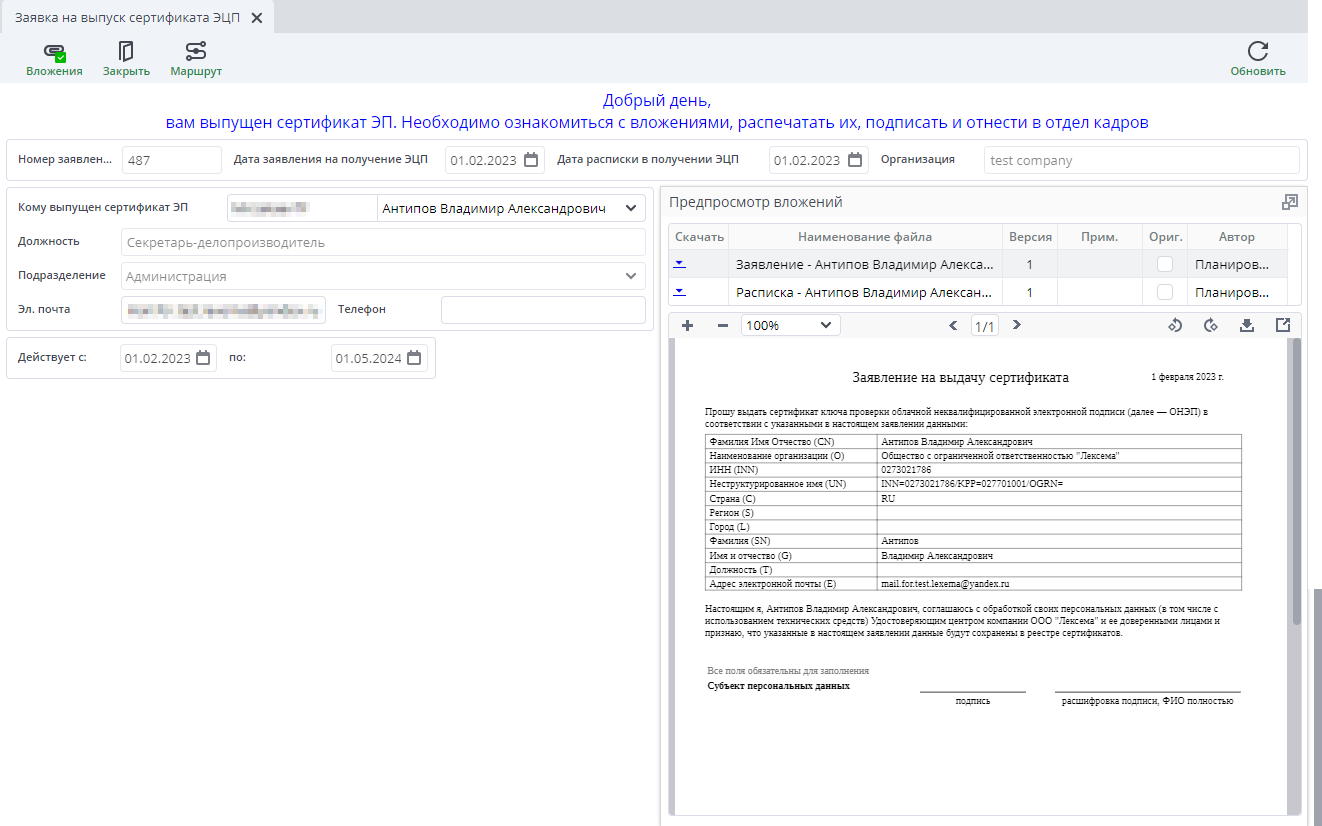Click the Номер заявления field with 487
Image resolution: width=1322 pixels, height=826 pixels.
pyautogui.click(x=172, y=160)
